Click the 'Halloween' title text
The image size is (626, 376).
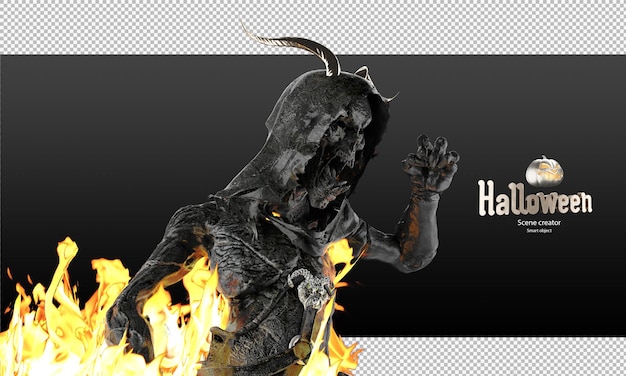point(535,198)
